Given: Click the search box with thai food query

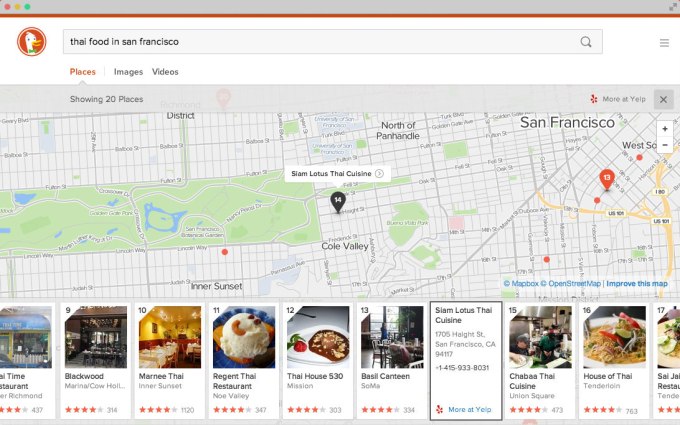Looking at the screenshot, I should pos(333,42).
